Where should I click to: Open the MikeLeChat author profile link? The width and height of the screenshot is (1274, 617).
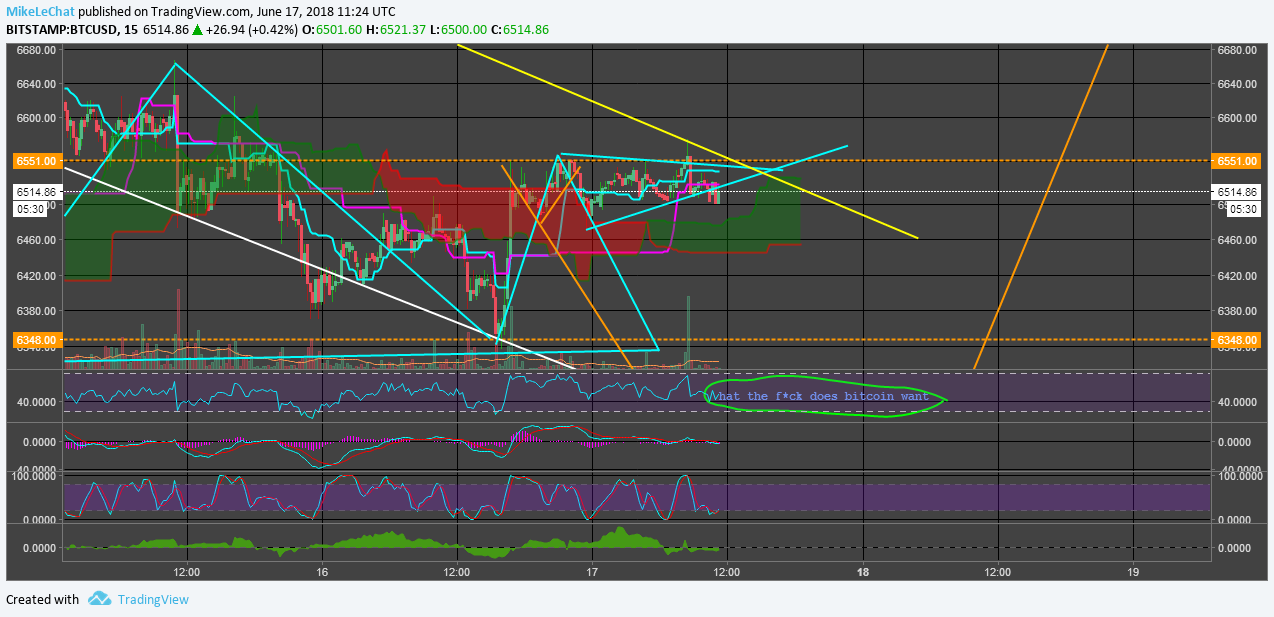coord(39,11)
